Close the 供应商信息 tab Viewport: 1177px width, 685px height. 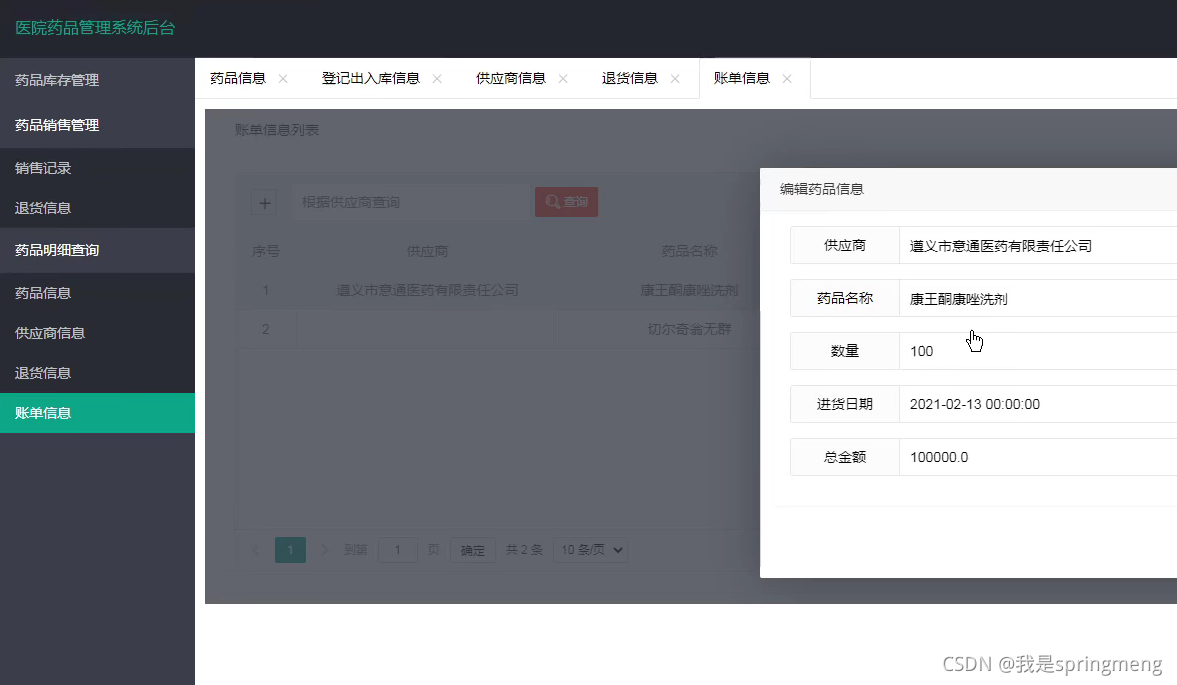[563, 79]
